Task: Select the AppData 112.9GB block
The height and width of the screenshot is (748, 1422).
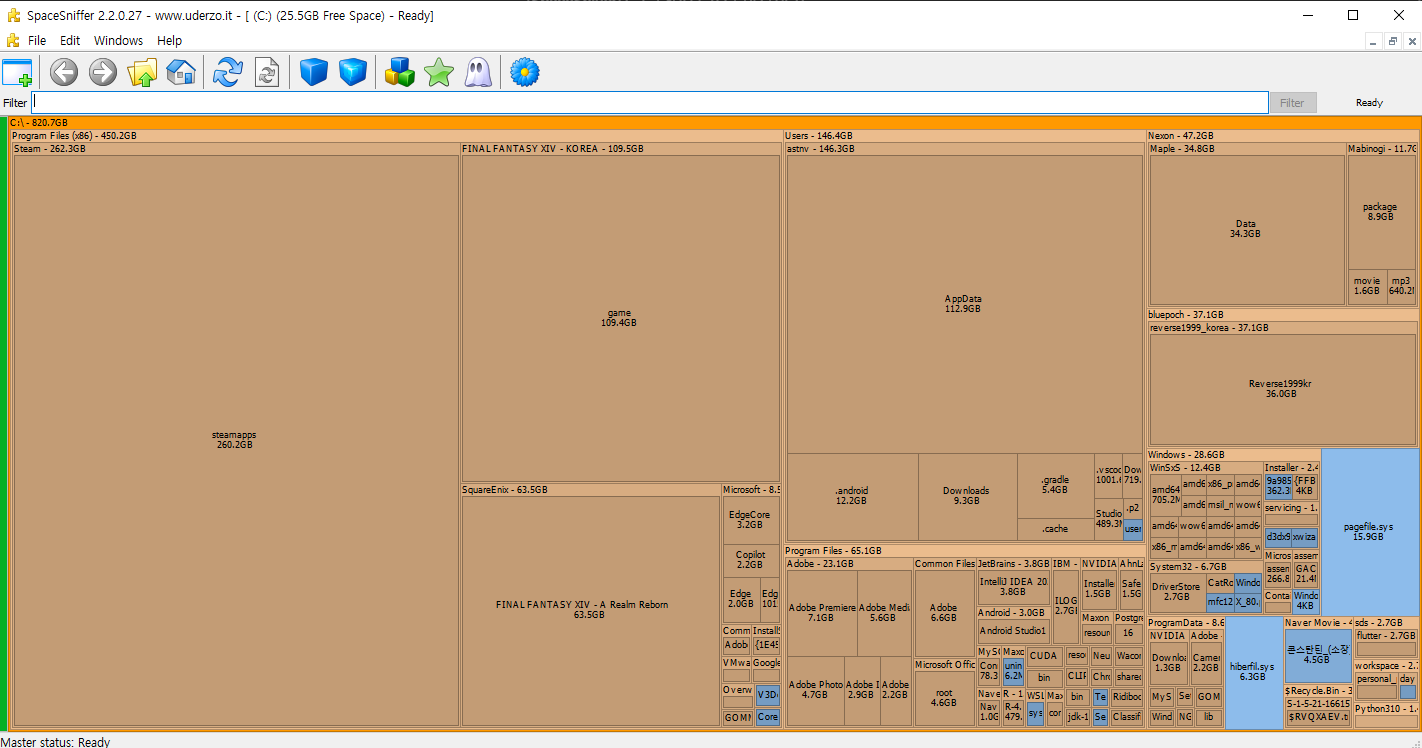Action: (963, 304)
